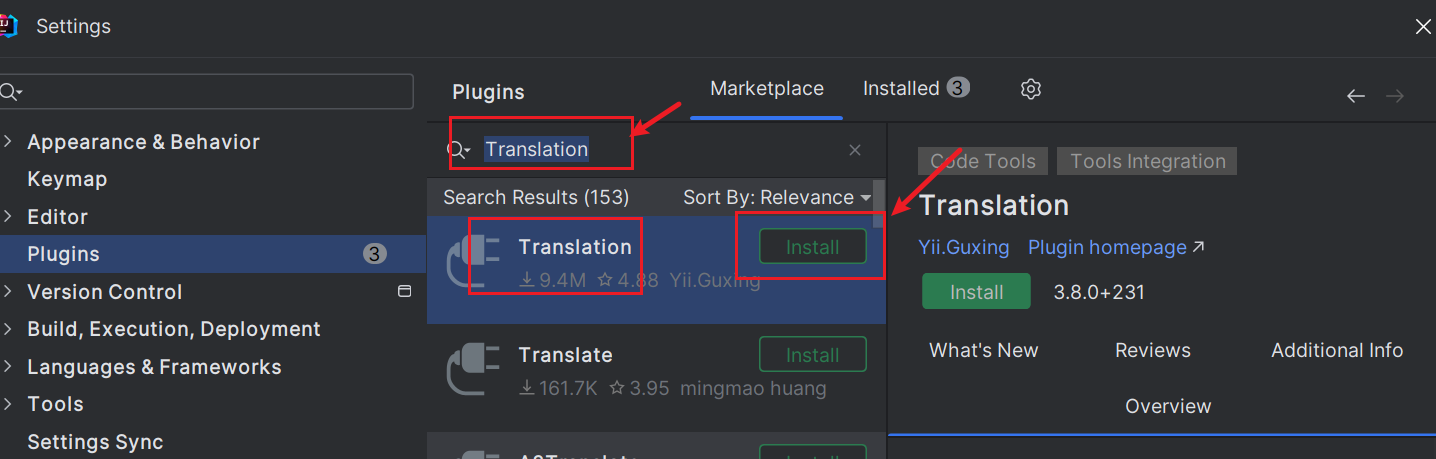Viewport: 1436px width, 459px height.
Task: Click the 4.88 star rating
Action: (x=628, y=281)
